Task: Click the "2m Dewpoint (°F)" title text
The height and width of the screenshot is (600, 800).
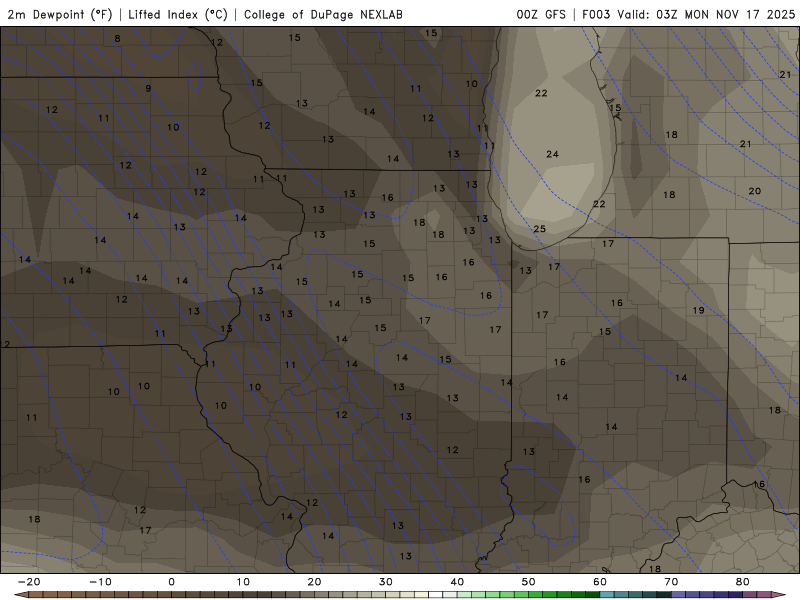Action: point(60,14)
